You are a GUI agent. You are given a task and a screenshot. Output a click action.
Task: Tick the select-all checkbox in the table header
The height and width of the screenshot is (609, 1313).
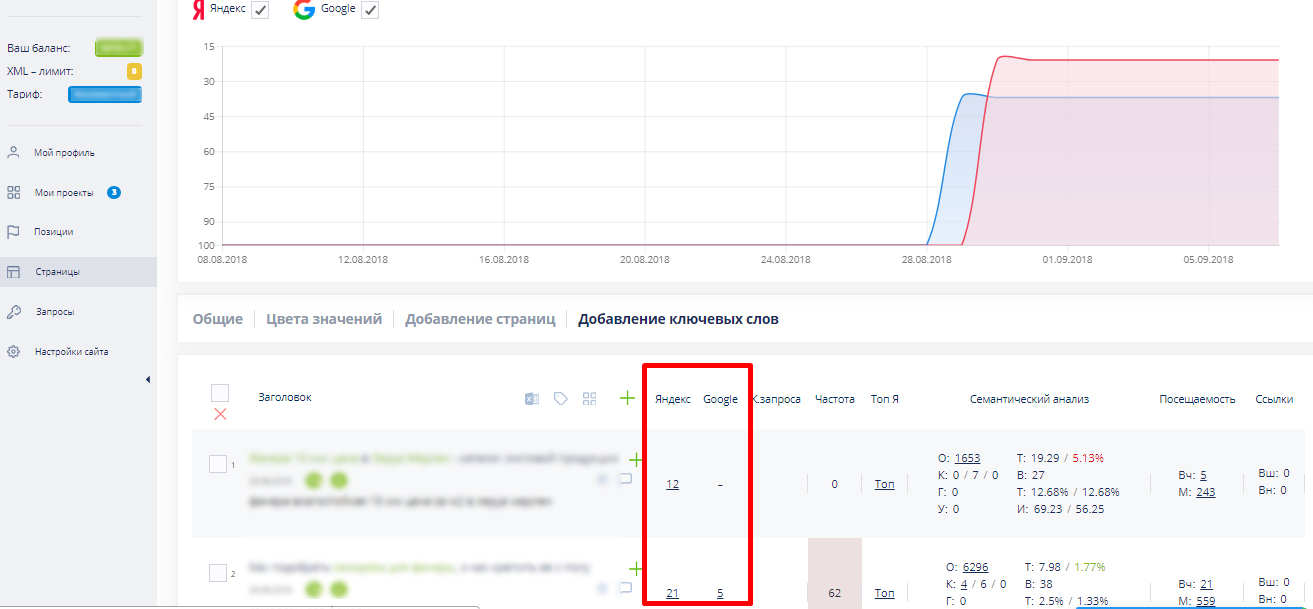point(220,393)
